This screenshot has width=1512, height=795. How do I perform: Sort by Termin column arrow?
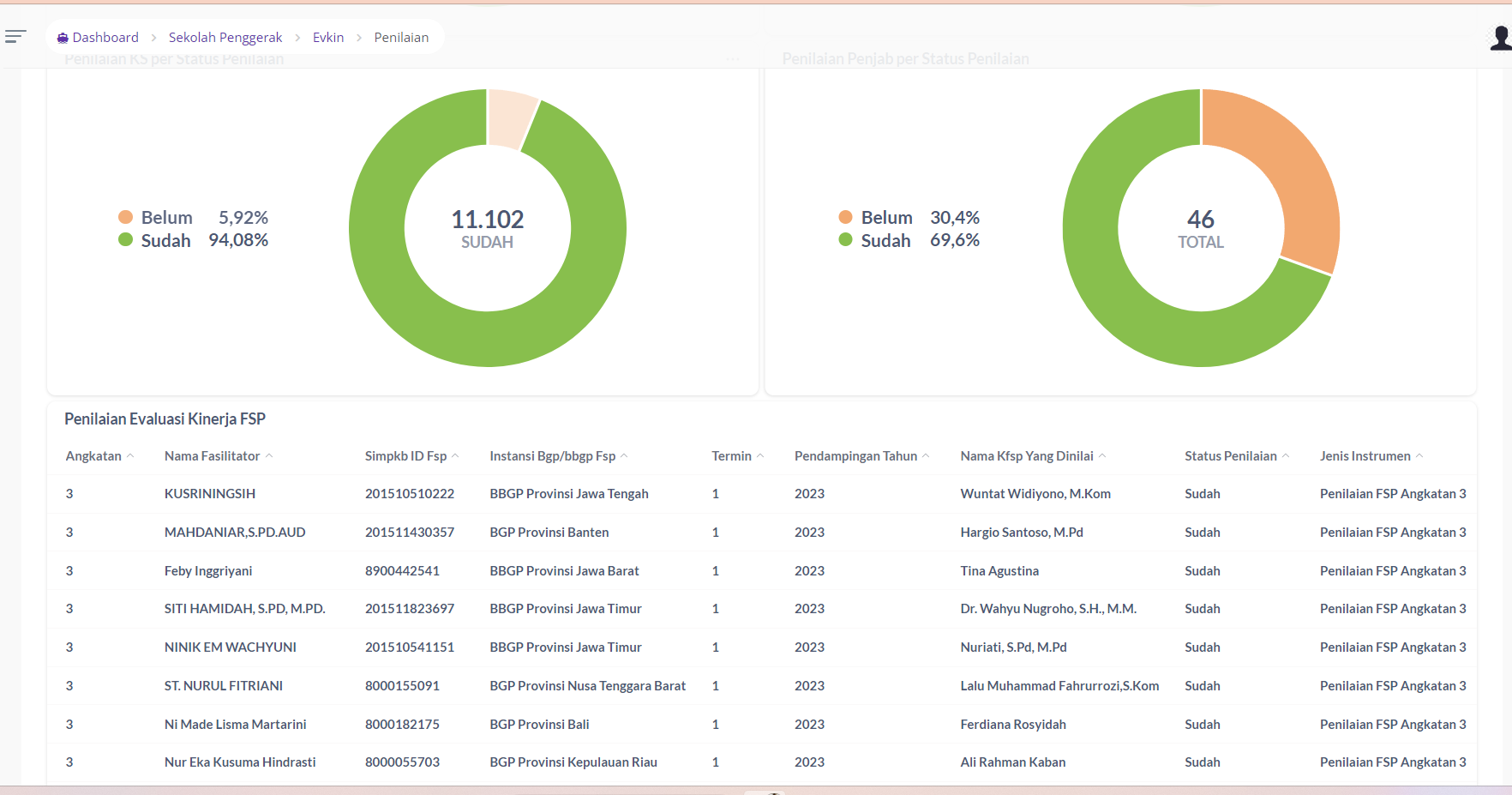click(x=760, y=456)
